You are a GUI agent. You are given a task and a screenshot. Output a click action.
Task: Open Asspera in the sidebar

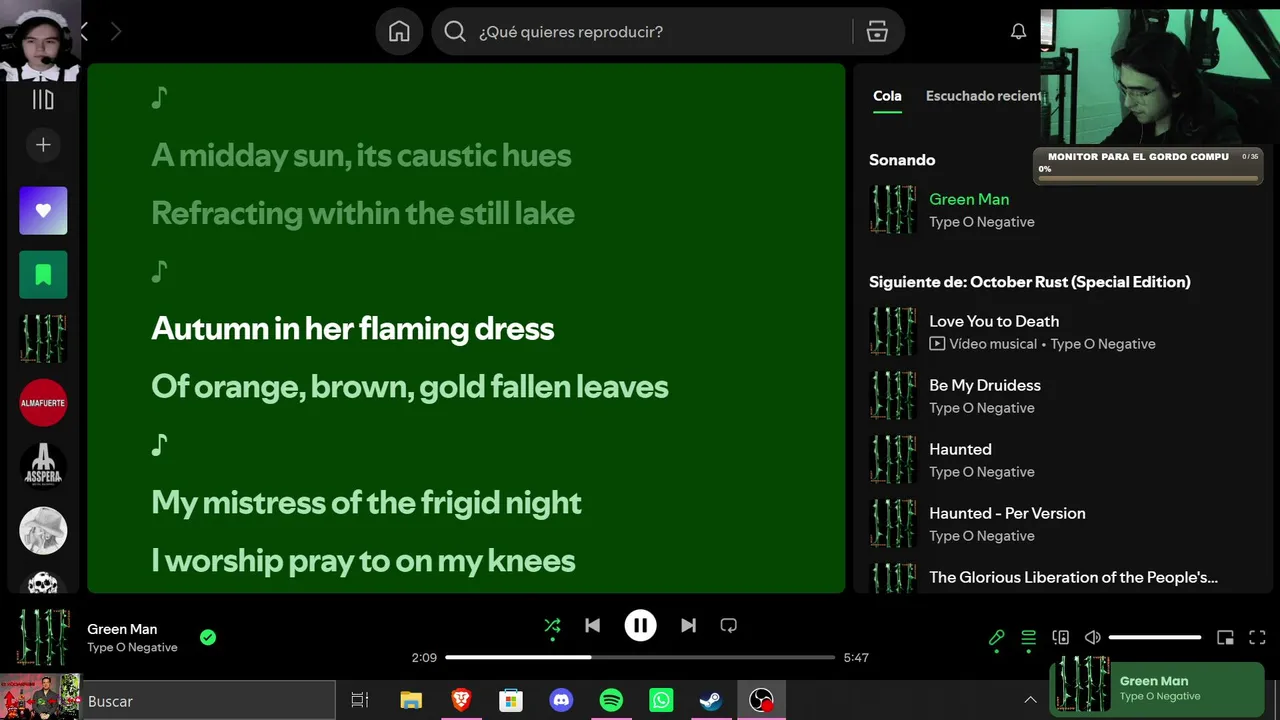point(43,467)
